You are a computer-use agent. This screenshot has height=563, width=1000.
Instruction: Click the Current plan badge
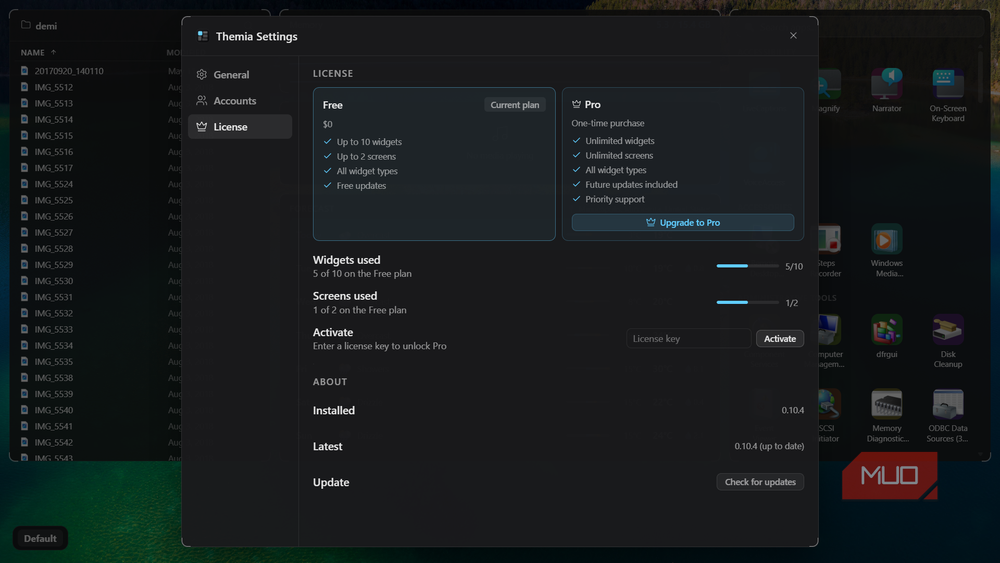(x=515, y=105)
